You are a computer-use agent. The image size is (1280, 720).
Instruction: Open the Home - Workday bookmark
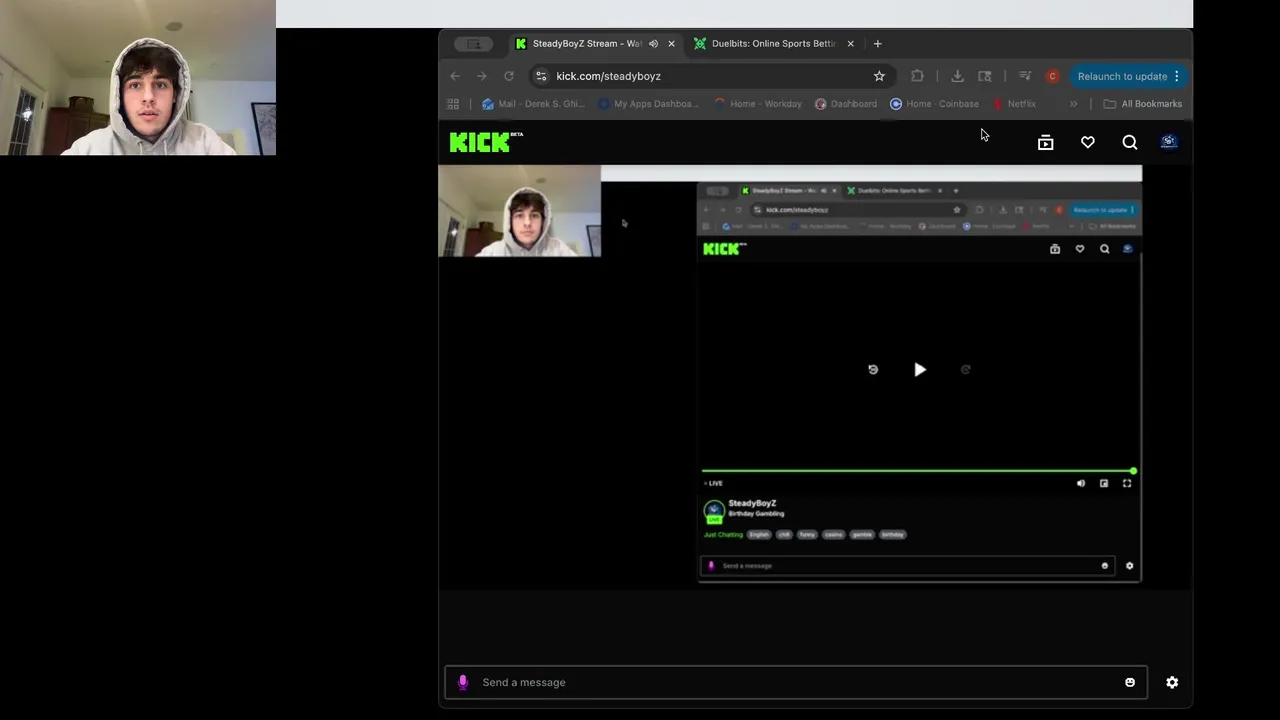pos(758,104)
